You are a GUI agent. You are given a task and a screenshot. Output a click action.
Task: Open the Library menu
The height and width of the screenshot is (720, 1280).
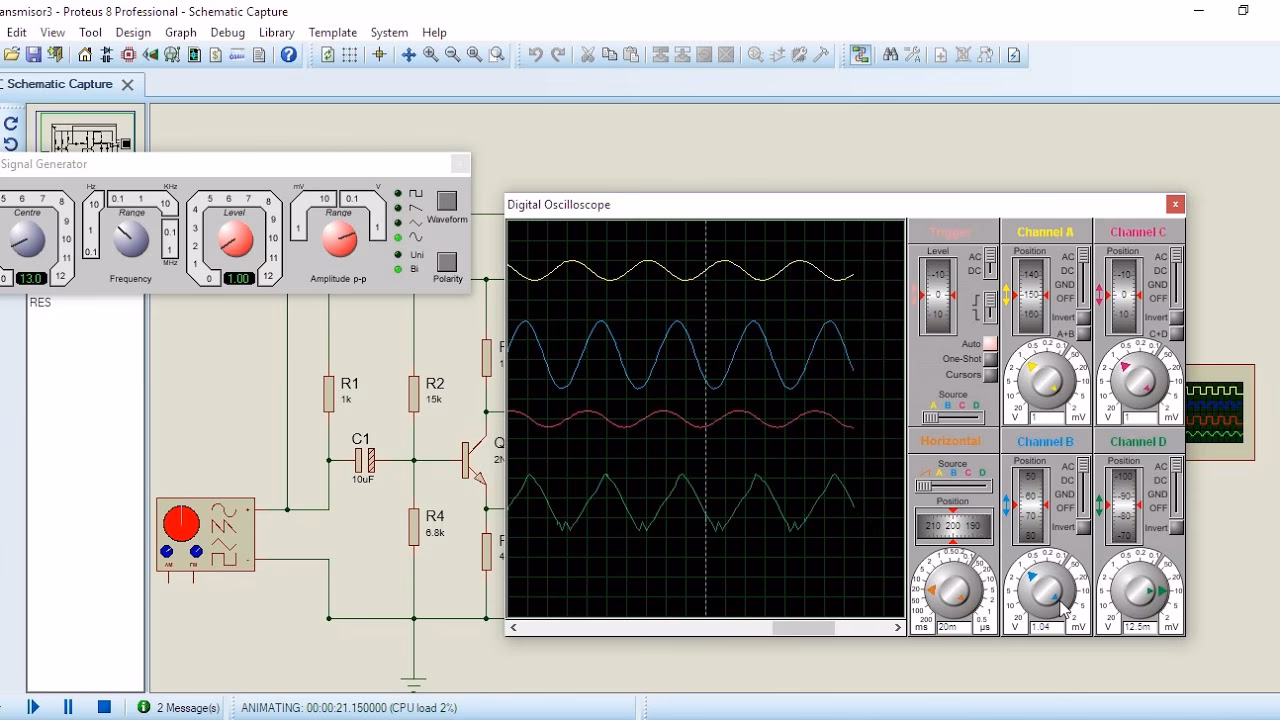tap(276, 32)
